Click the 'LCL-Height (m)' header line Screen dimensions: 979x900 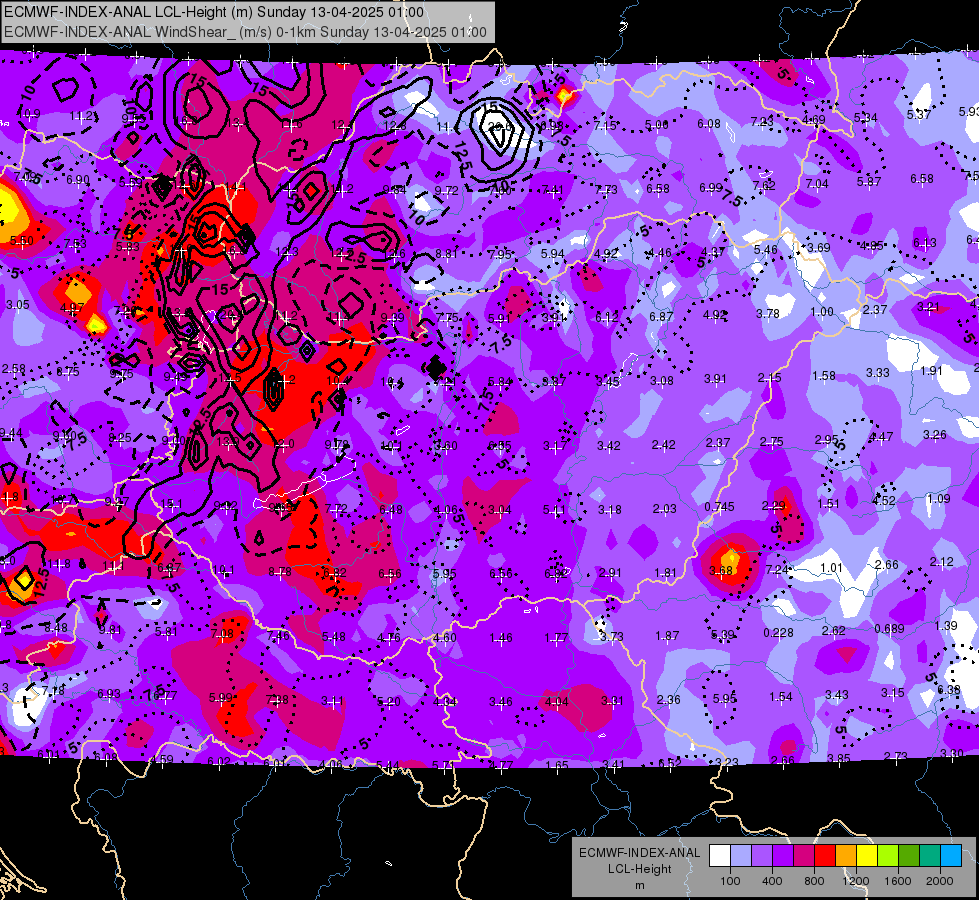point(214,12)
